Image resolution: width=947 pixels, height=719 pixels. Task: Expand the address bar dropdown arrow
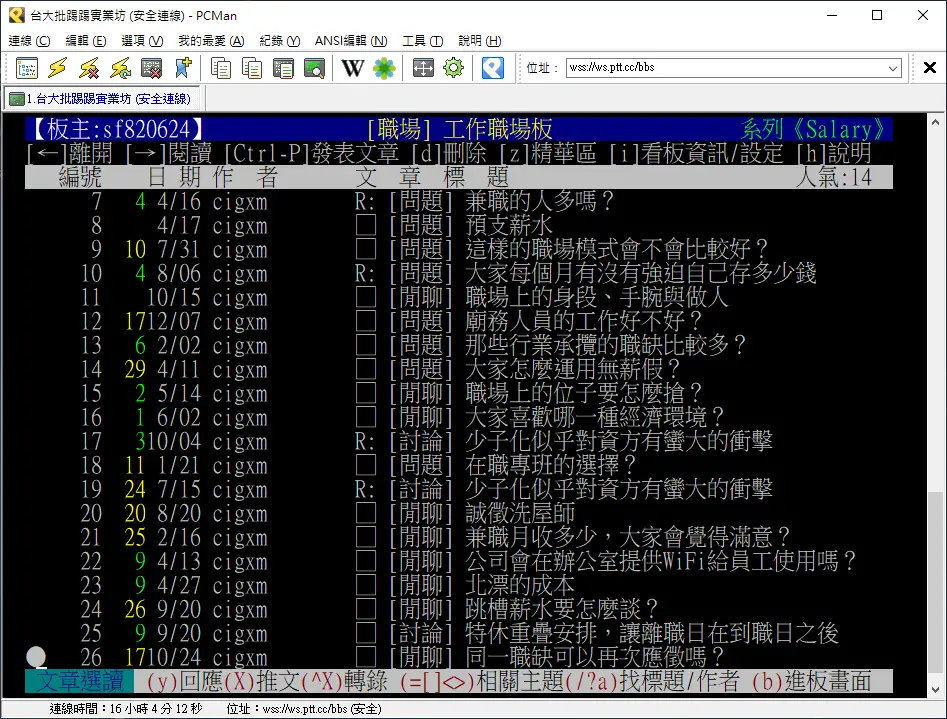point(893,68)
